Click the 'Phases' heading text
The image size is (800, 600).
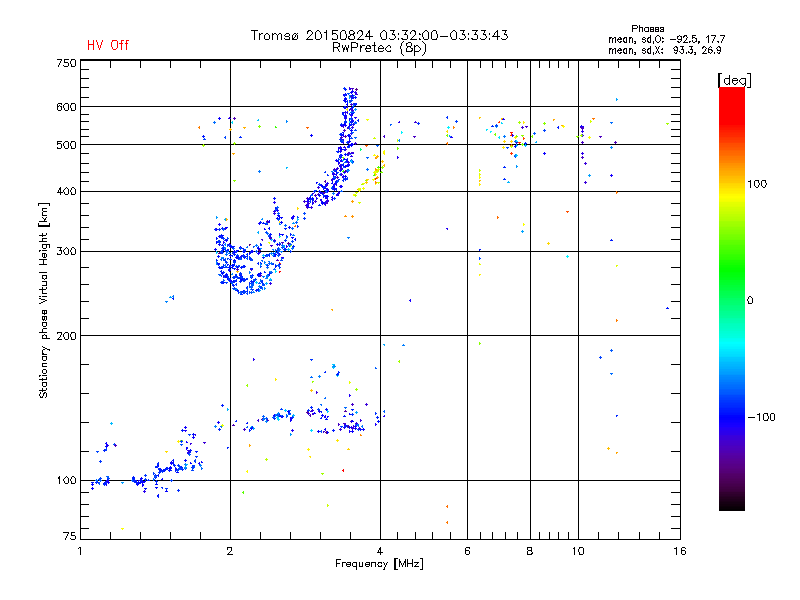(x=647, y=29)
